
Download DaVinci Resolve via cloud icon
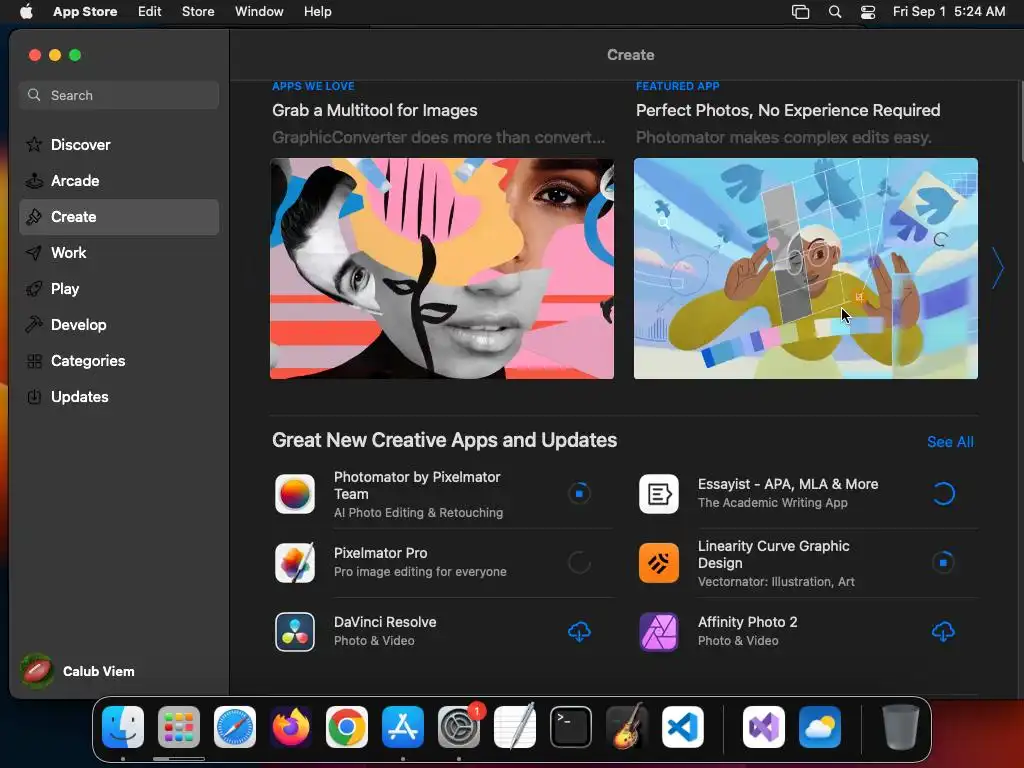[579, 632]
